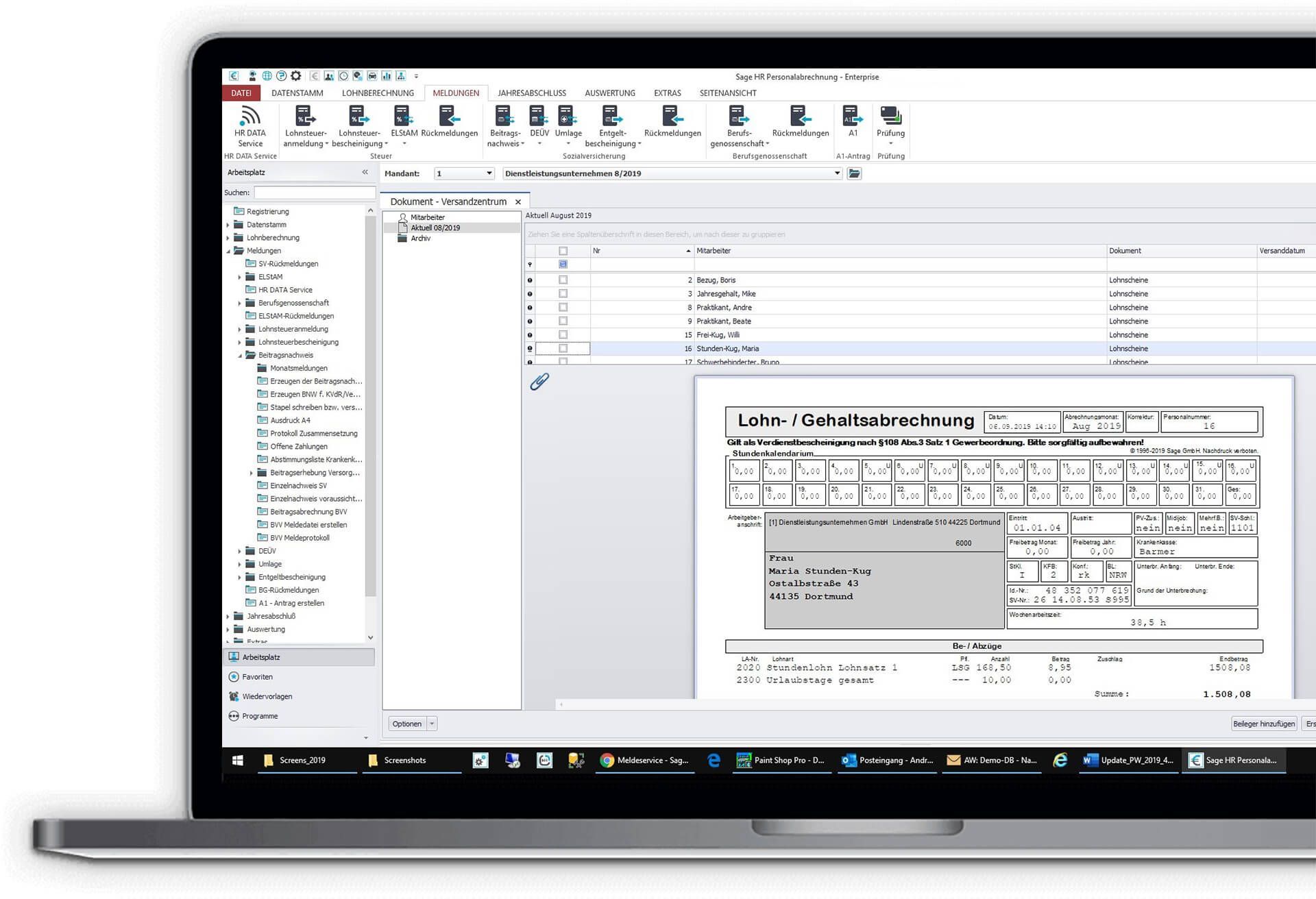Open Paint Shop Pro from the taskbar
The height and width of the screenshot is (899, 1316).
tap(781, 760)
